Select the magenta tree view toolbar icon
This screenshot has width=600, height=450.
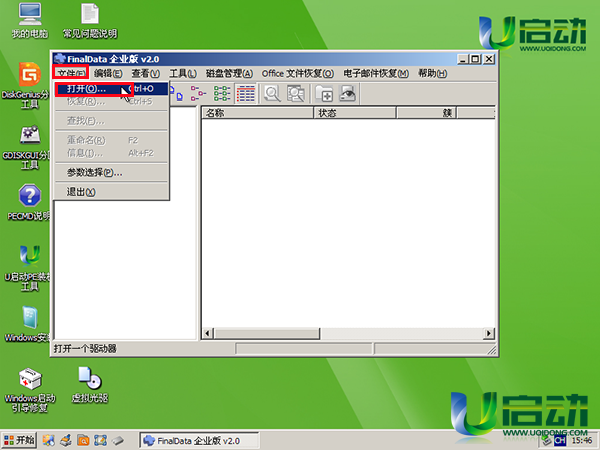198,94
